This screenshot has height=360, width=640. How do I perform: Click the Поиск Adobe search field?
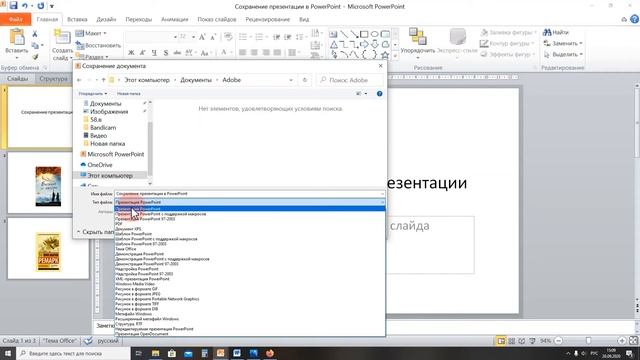(x=350, y=80)
